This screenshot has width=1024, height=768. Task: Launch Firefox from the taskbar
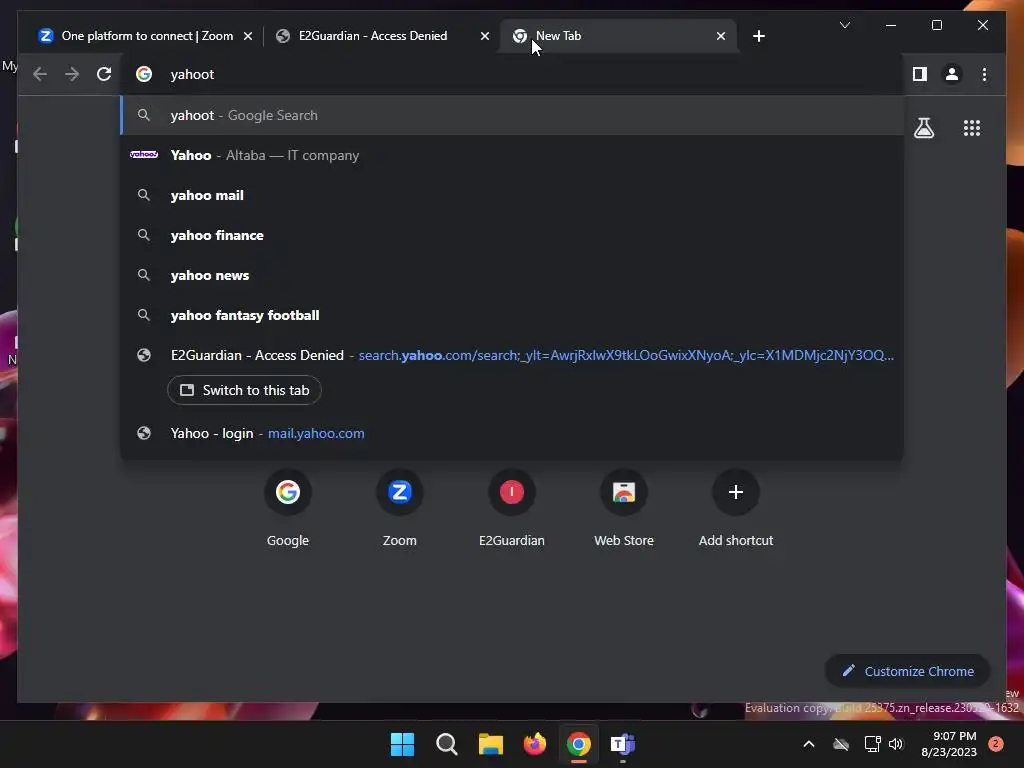pos(534,744)
